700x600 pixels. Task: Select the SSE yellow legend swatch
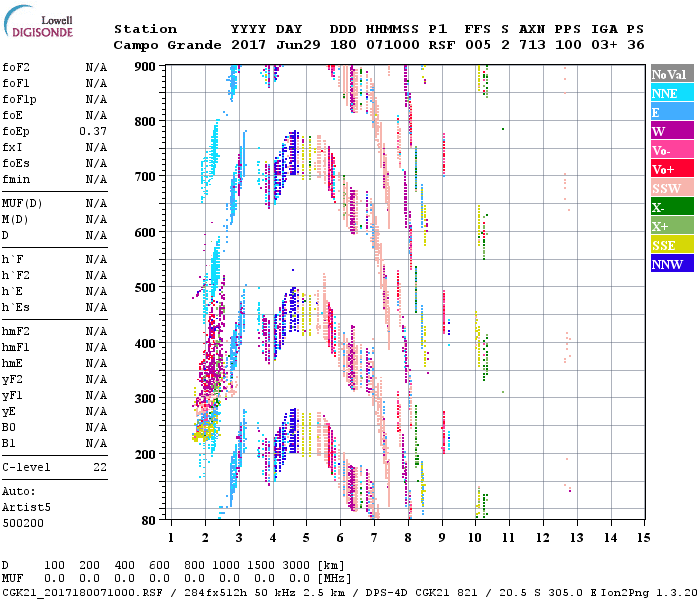(672, 245)
